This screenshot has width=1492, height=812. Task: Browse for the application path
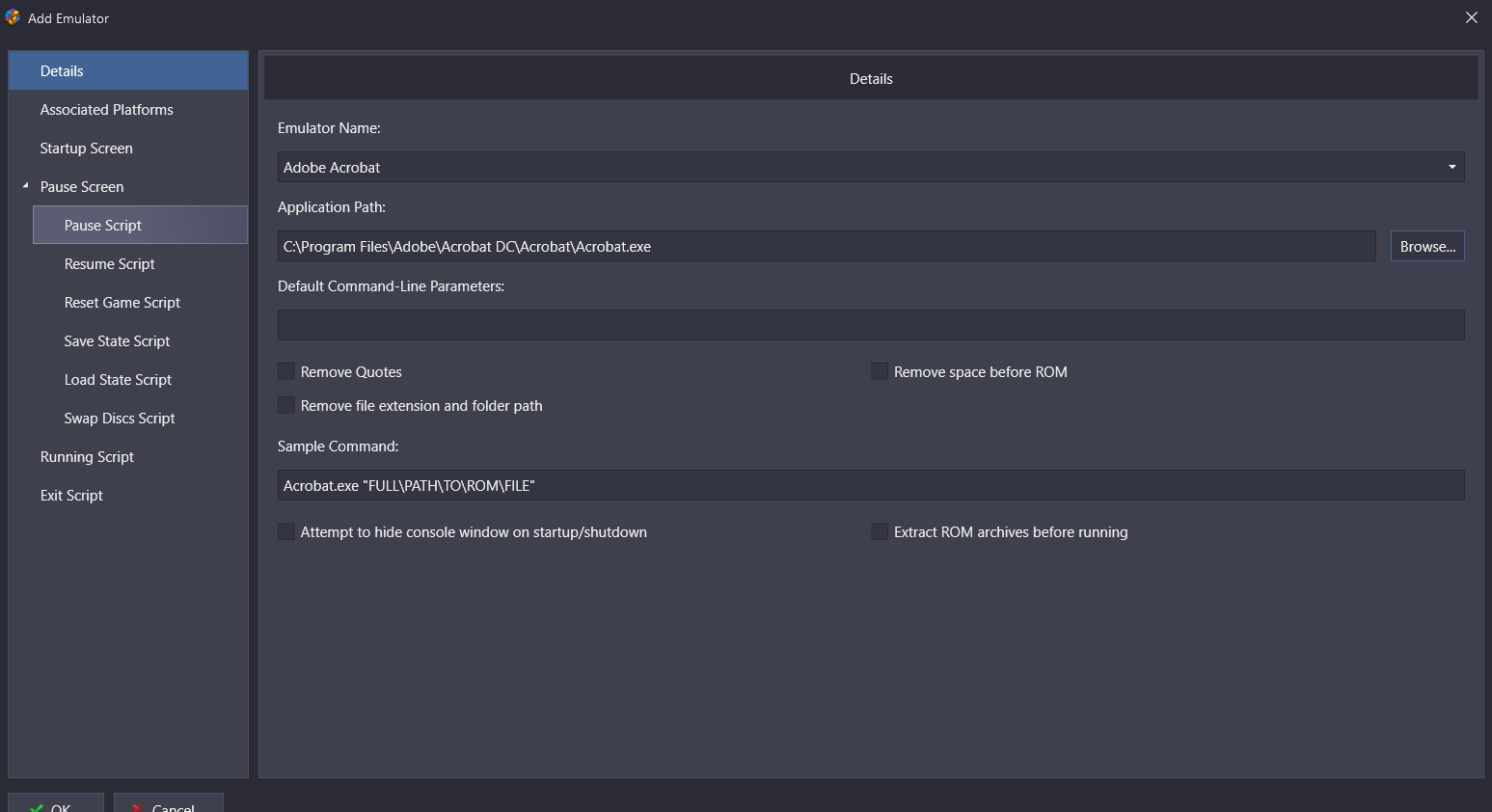(1427, 246)
